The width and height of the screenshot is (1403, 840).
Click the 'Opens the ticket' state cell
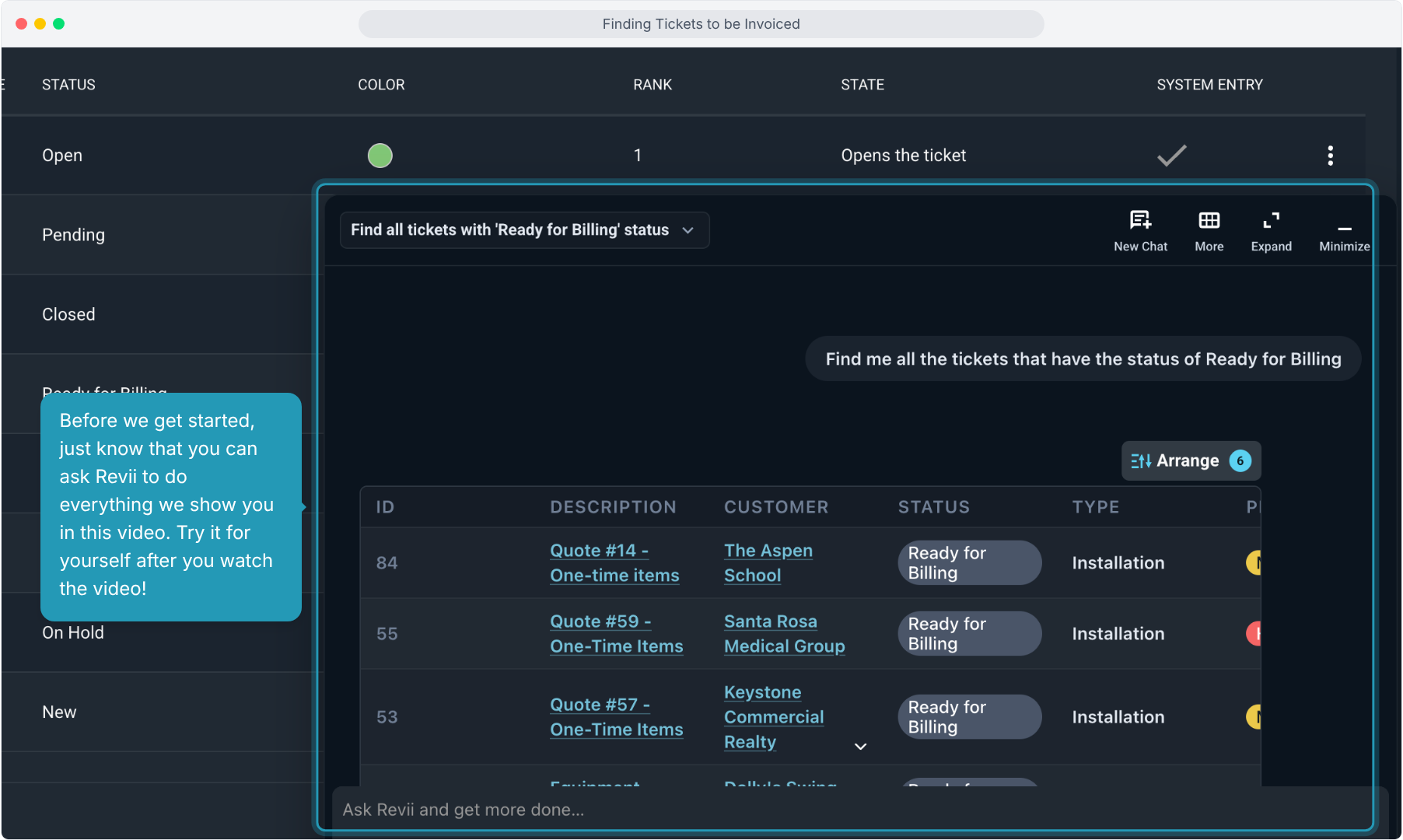point(903,156)
